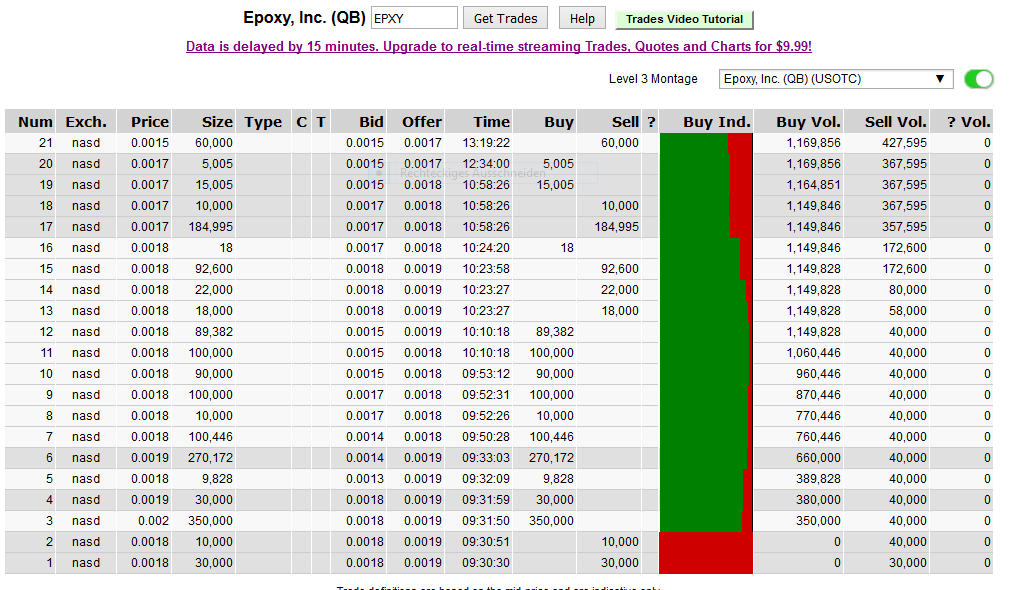Click Buy Vol. 1,164,851 cell

coord(814,185)
